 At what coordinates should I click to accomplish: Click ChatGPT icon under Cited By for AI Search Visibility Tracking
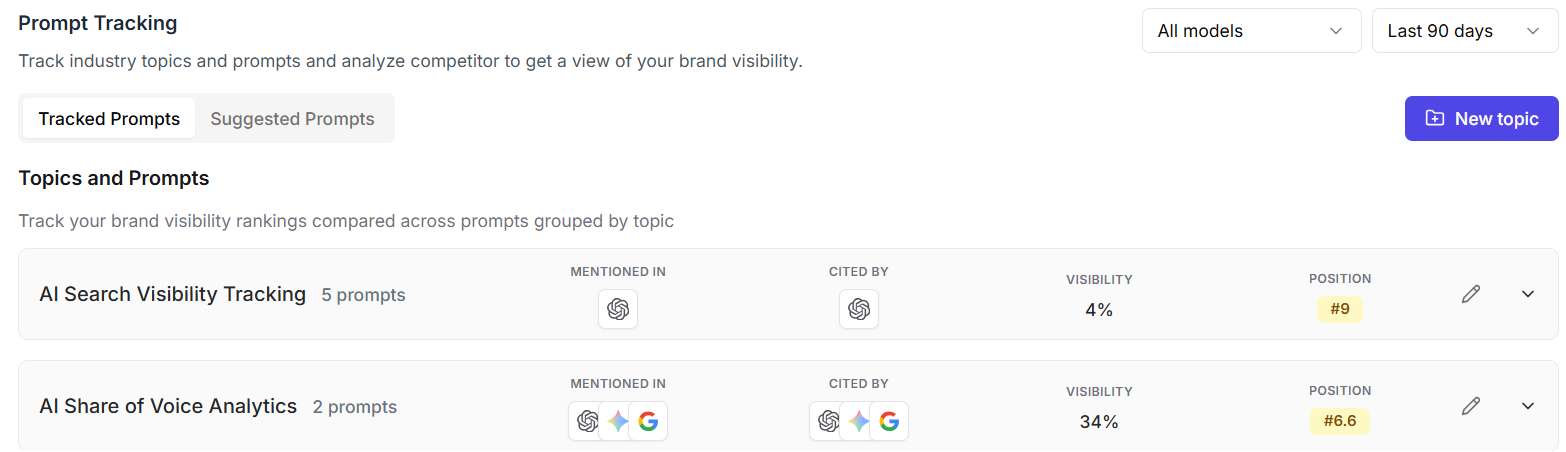pyautogui.click(x=859, y=309)
